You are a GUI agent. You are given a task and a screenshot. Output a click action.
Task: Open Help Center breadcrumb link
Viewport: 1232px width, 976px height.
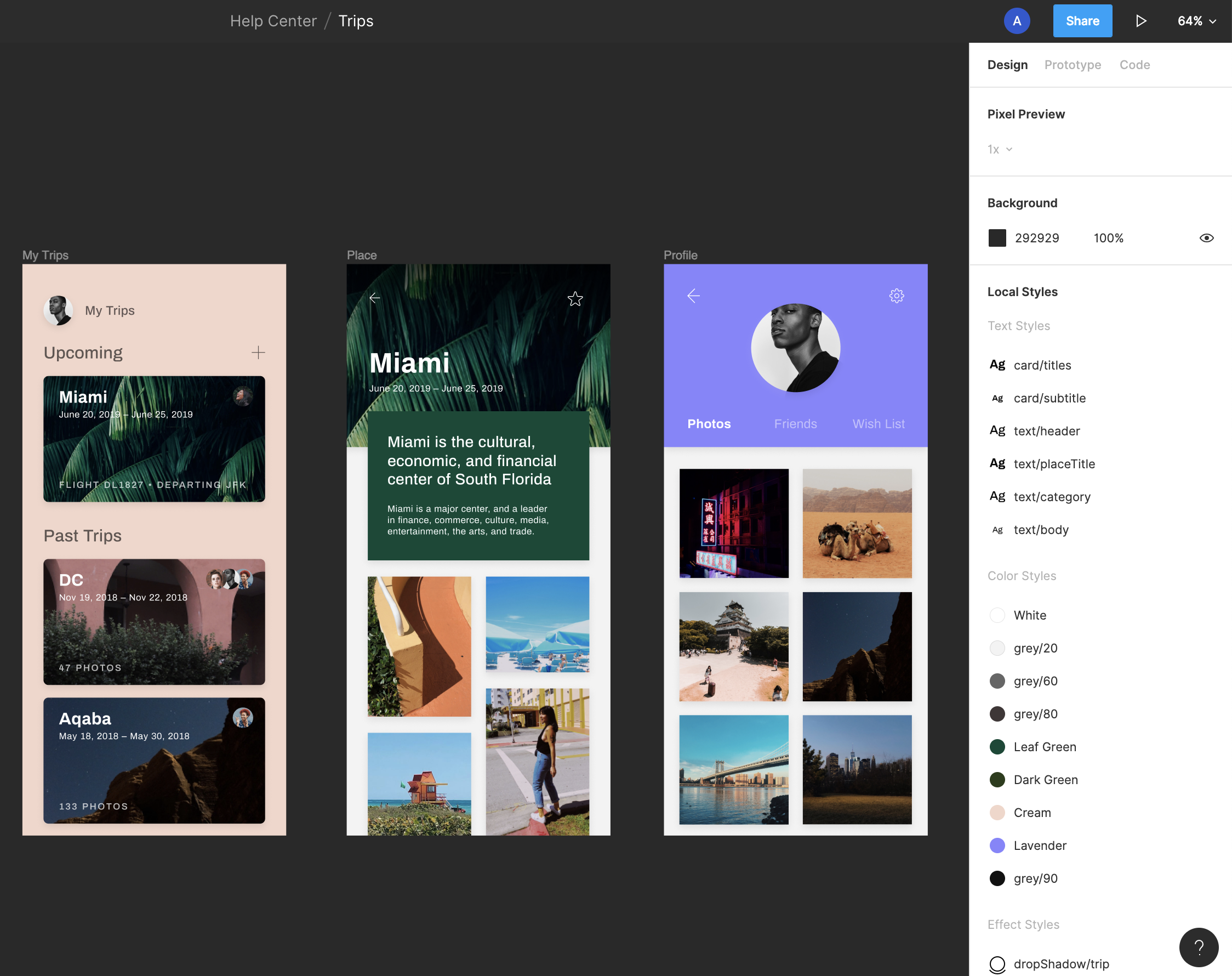[x=273, y=21]
